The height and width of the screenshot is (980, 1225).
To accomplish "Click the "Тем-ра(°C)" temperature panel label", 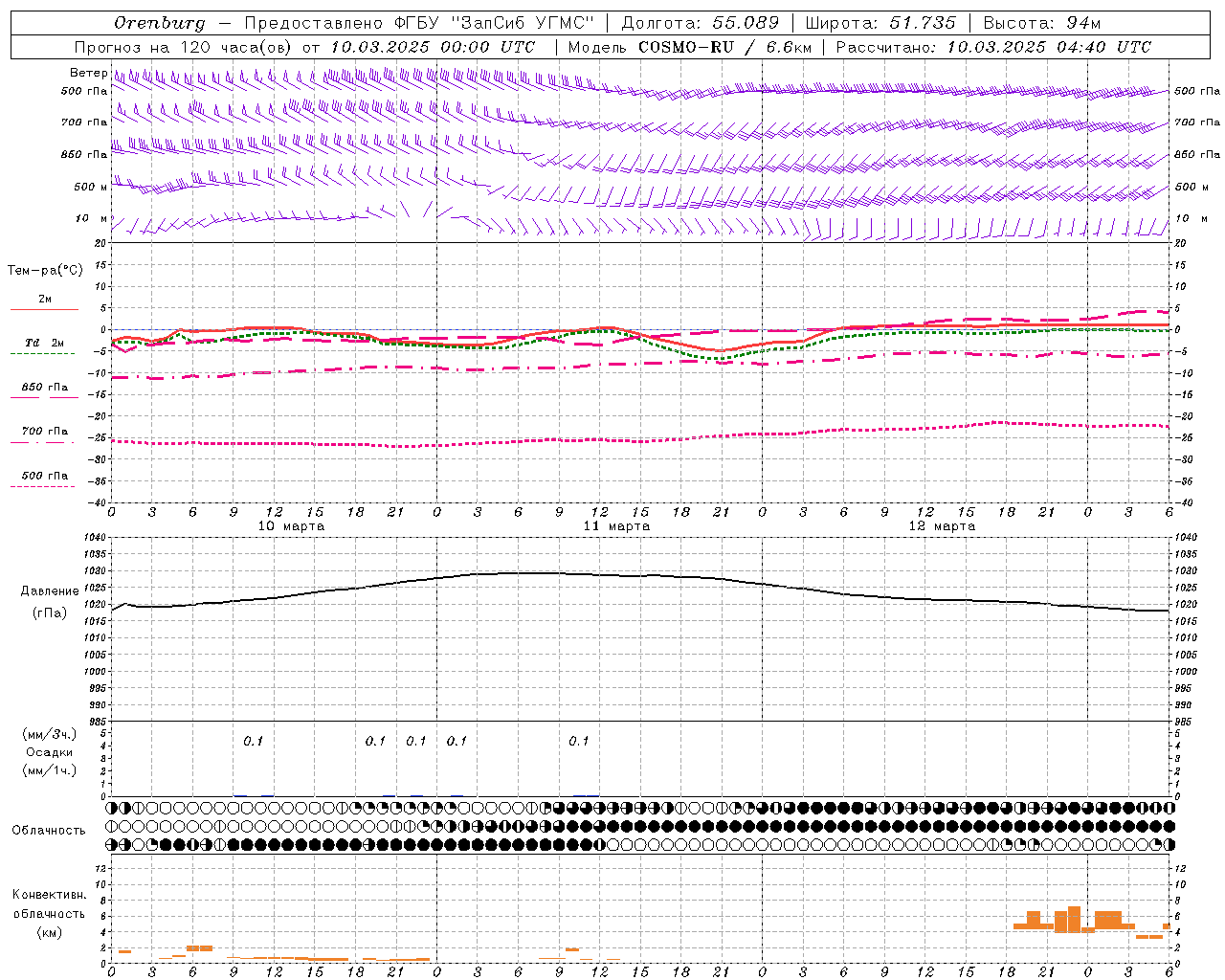I will [x=45, y=271].
